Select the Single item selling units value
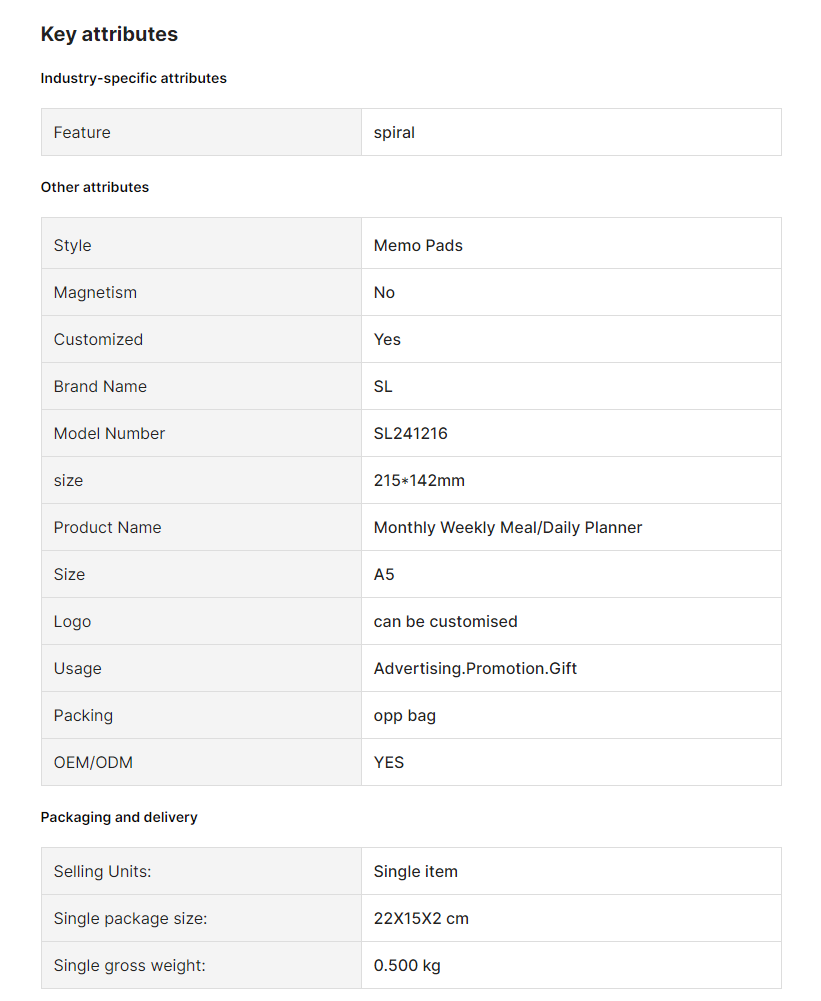 point(416,871)
